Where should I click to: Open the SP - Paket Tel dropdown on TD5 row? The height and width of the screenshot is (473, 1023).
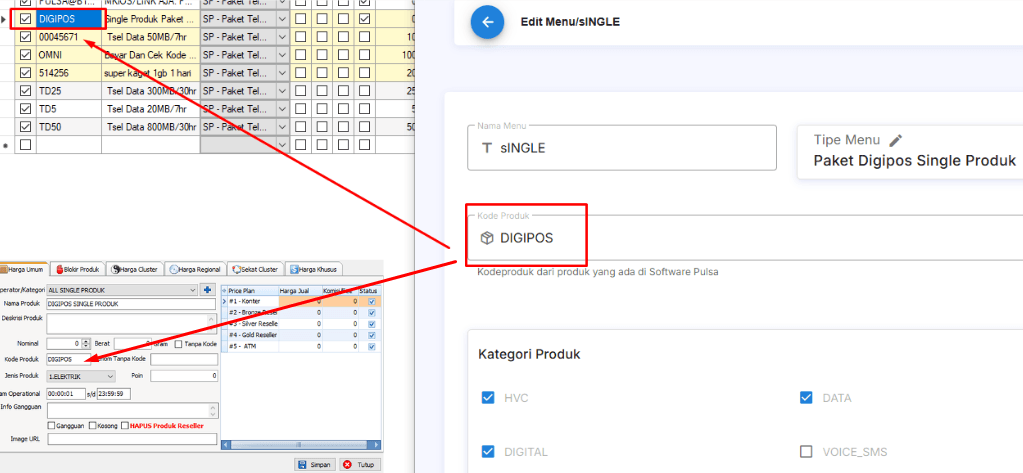(x=282, y=108)
